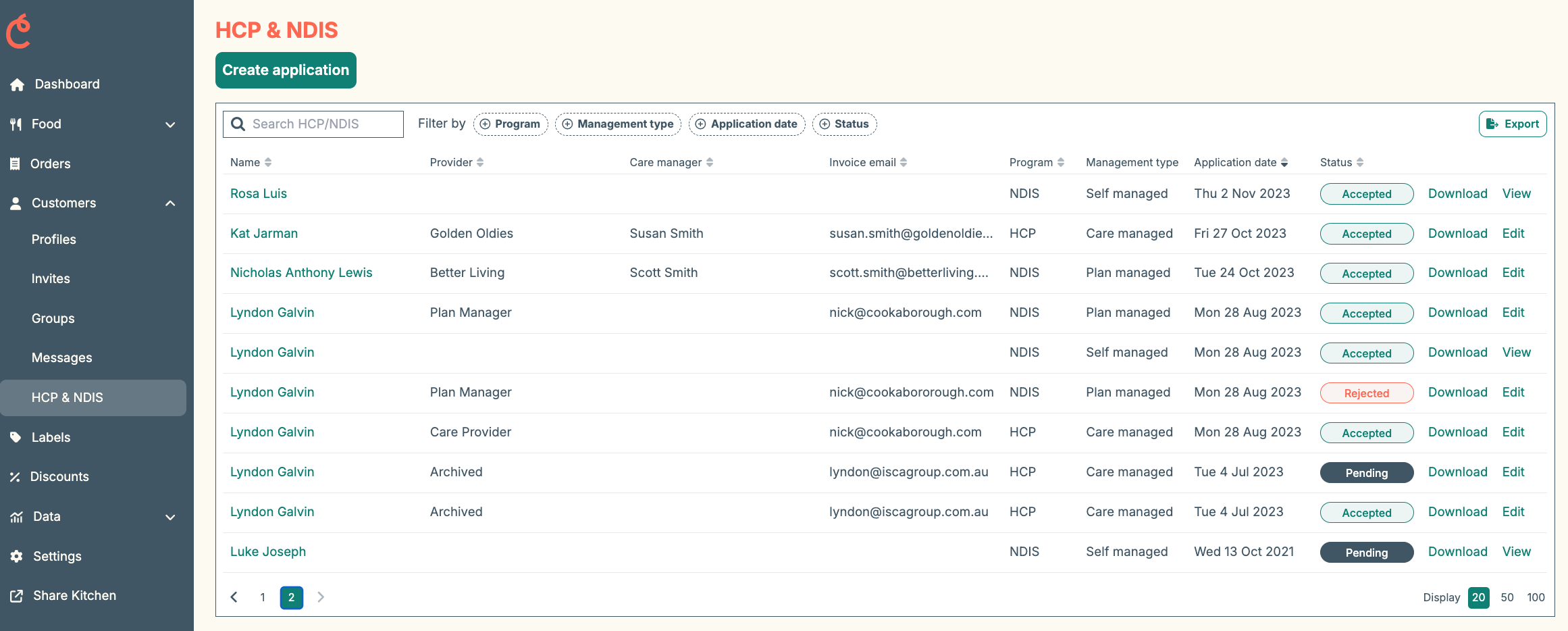
Task: Sort by Program column arrows
Action: tap(1061, 162)
